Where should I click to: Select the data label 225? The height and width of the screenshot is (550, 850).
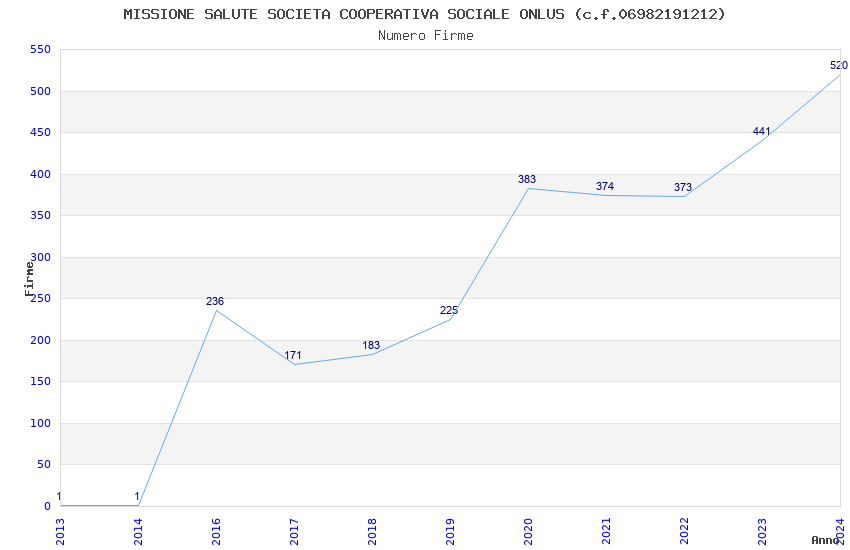449,310
